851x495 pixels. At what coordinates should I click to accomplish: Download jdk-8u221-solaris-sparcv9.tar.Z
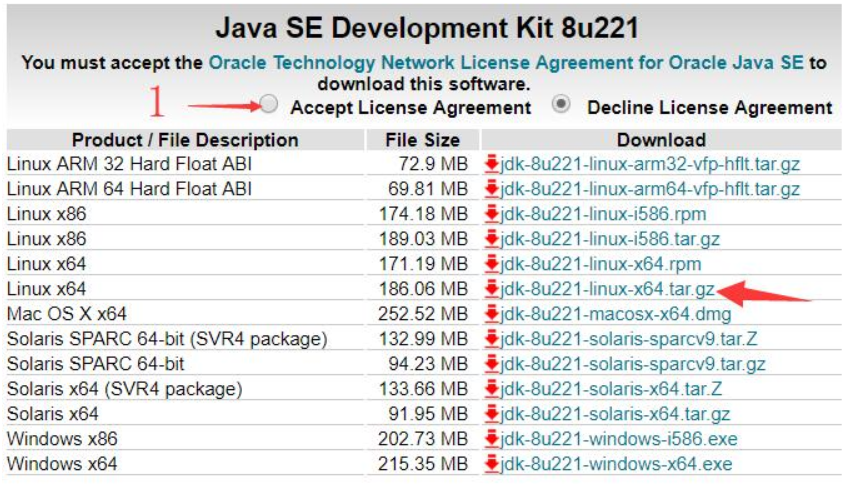point(629,339)
